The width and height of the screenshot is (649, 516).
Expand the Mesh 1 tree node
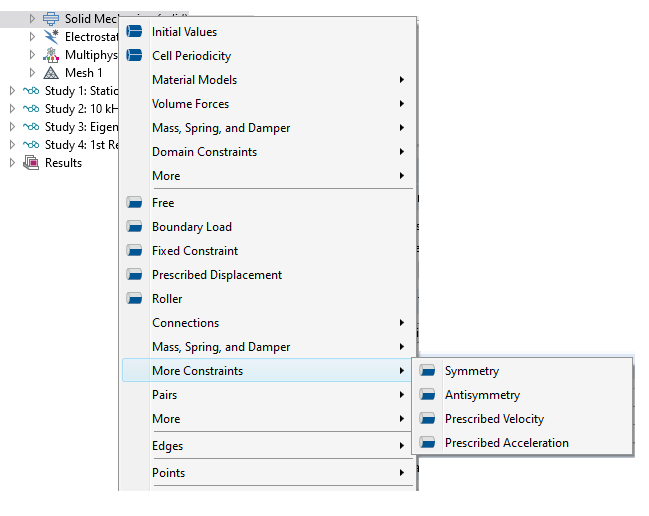[32, 73]
